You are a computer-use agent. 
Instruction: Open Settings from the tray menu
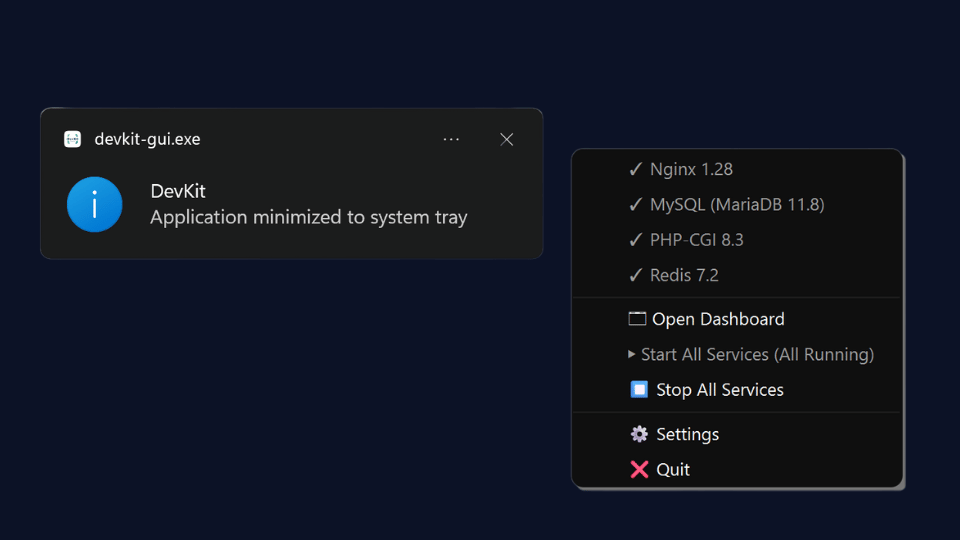[x=737, y=434]
